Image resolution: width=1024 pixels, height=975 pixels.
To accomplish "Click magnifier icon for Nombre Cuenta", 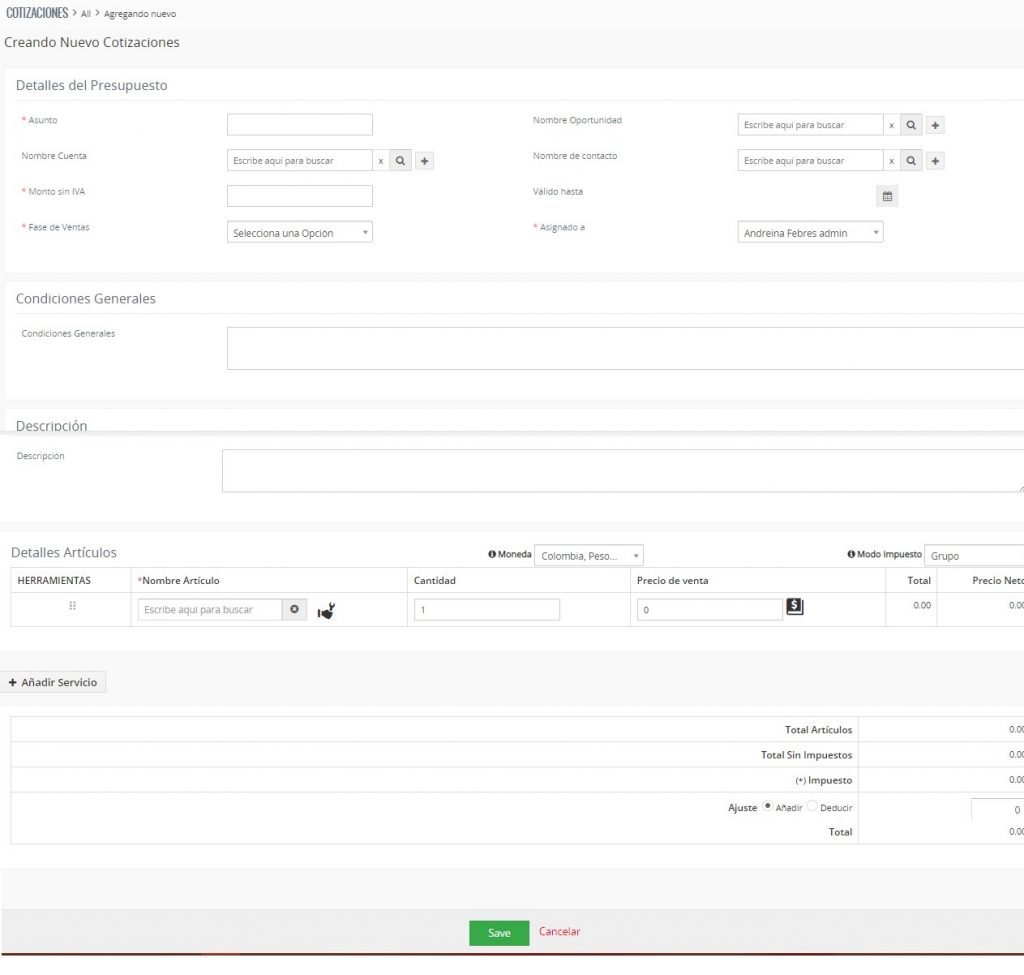I will click(400, 160).
